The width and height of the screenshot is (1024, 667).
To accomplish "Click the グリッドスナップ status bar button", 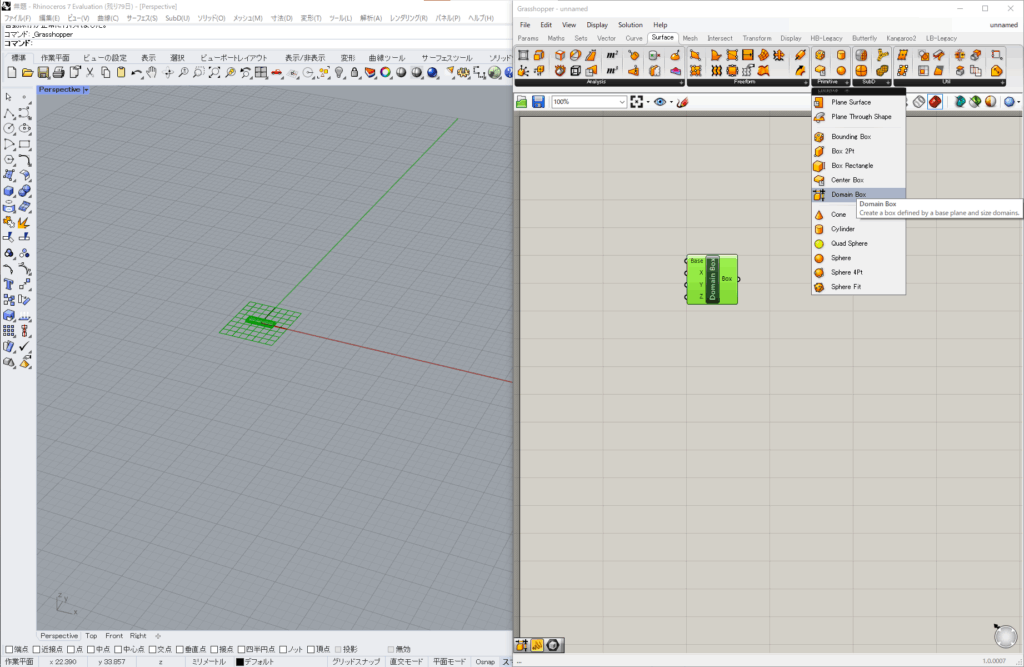I will pyautogui.click(x=357, y=661).
